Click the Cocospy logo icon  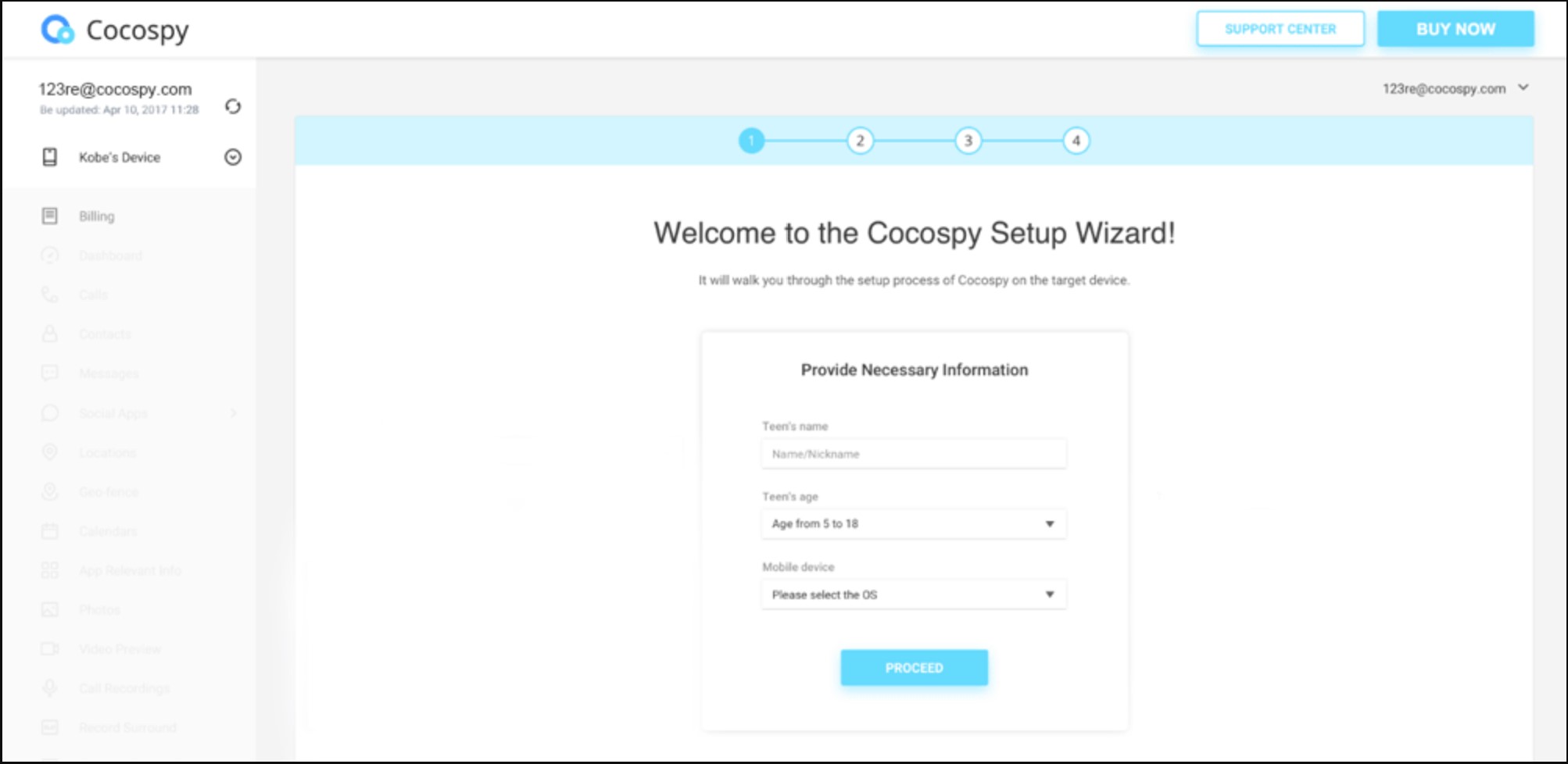[57, 30]
